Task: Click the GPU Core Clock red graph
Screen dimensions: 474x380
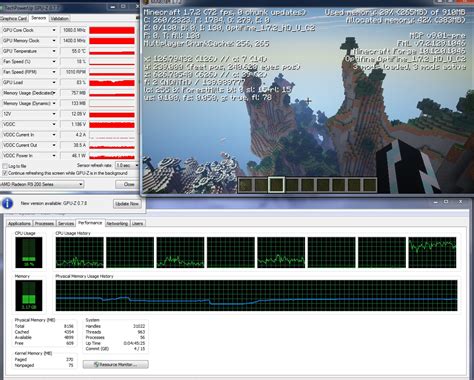Action: coord(112,30)
